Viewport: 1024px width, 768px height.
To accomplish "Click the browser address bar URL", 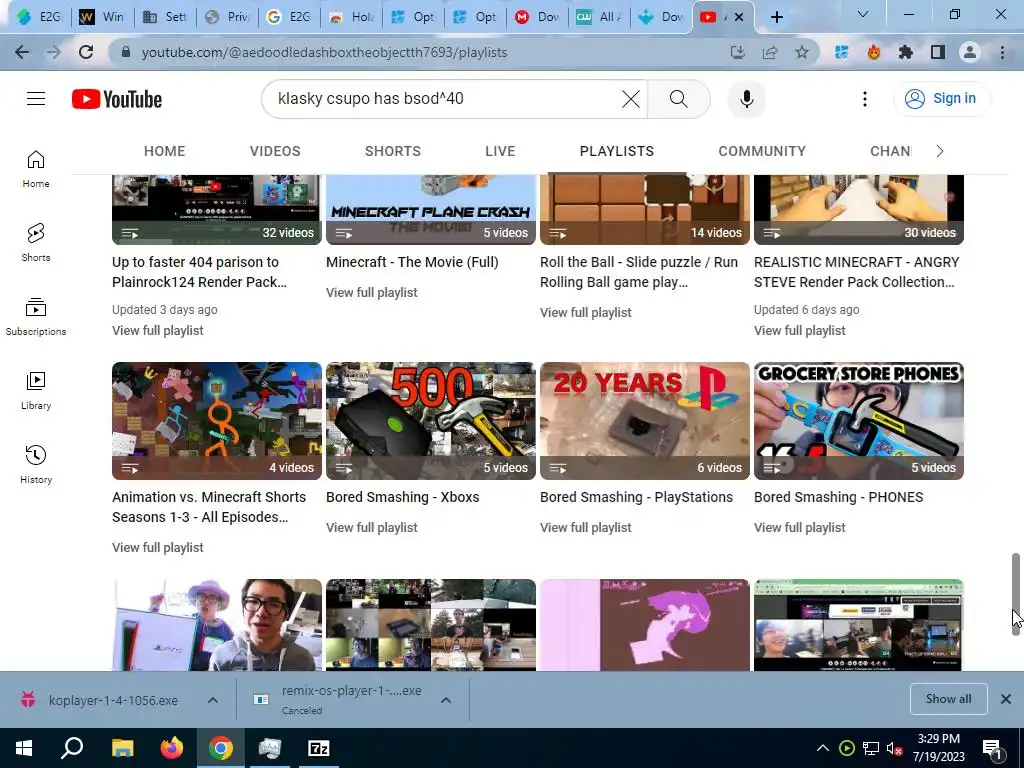I will click(325, 52).
